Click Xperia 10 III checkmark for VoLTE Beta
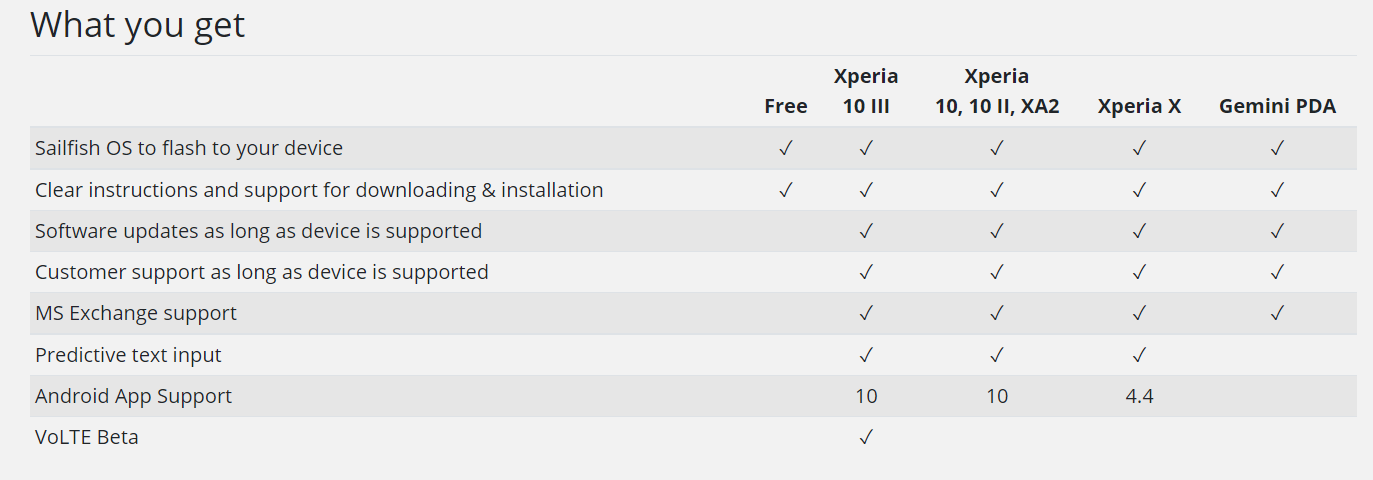1373x480 pixels. tap(866, 437)
